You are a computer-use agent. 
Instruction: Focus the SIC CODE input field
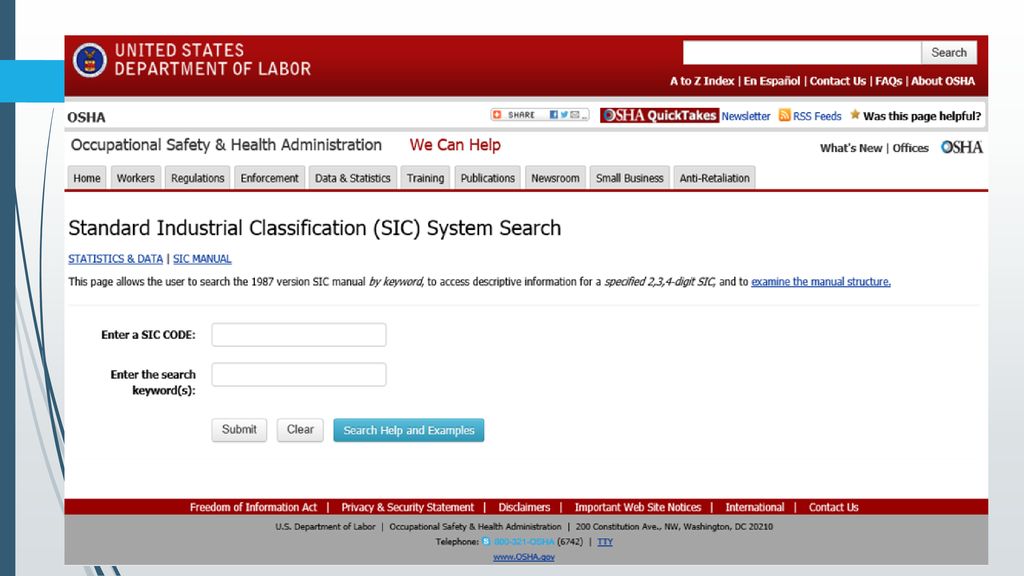[298, 334]
